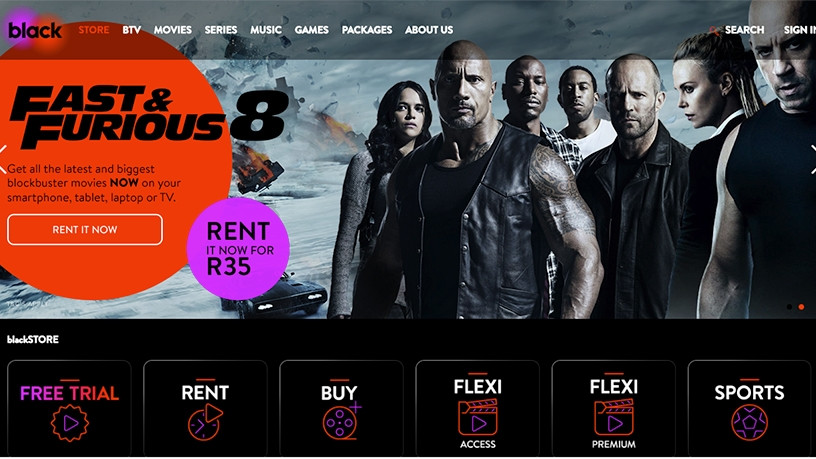Select the first carousel dot indicator
Image resolution: width=816 pixels, height=459 pixels.
(x=789, y=307)
